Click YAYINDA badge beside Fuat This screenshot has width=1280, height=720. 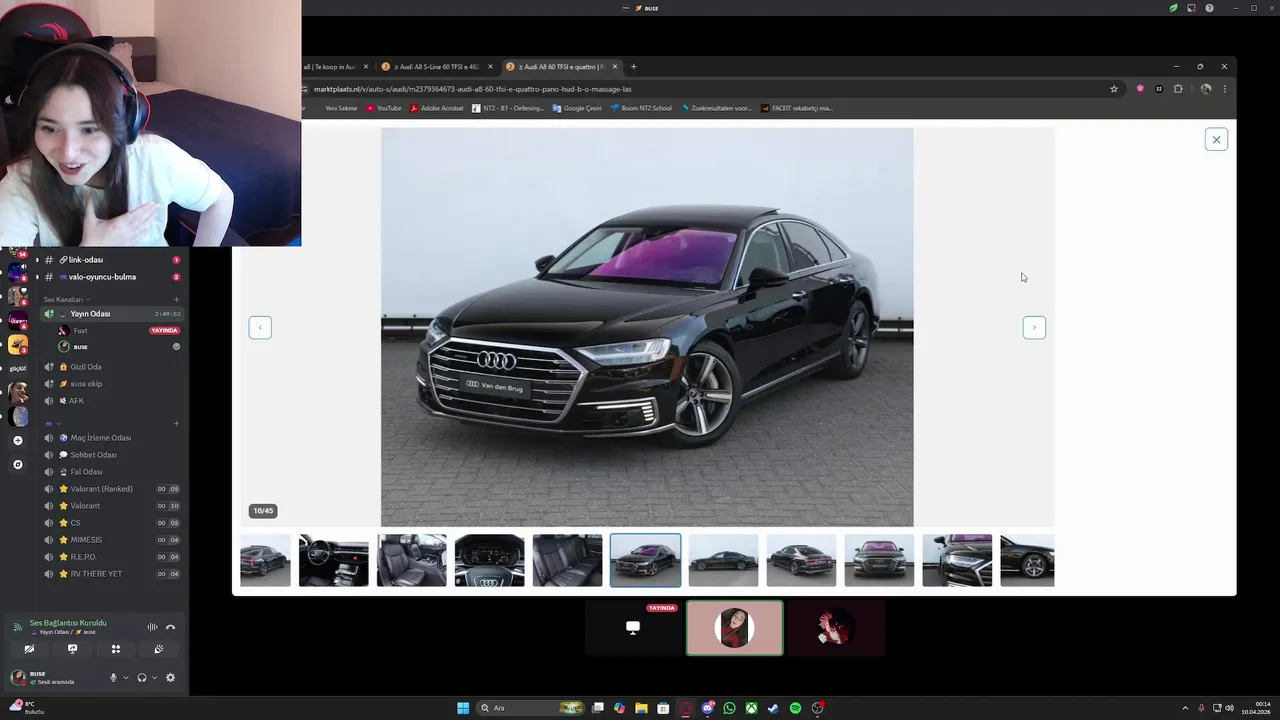click(x=164, y=330)
